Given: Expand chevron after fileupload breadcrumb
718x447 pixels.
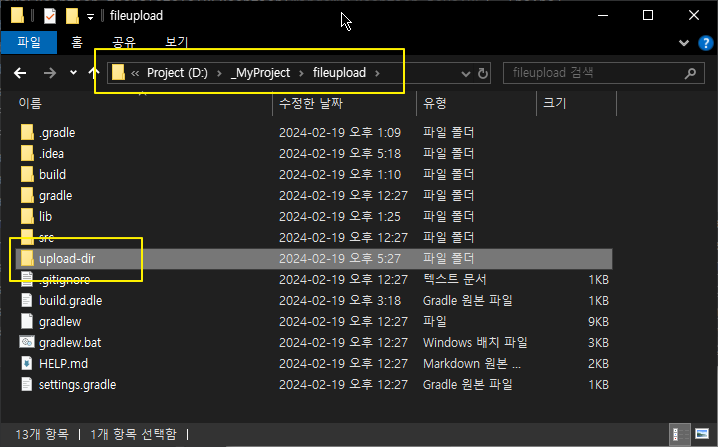Looking at the screenshot, I should point(377,73).
